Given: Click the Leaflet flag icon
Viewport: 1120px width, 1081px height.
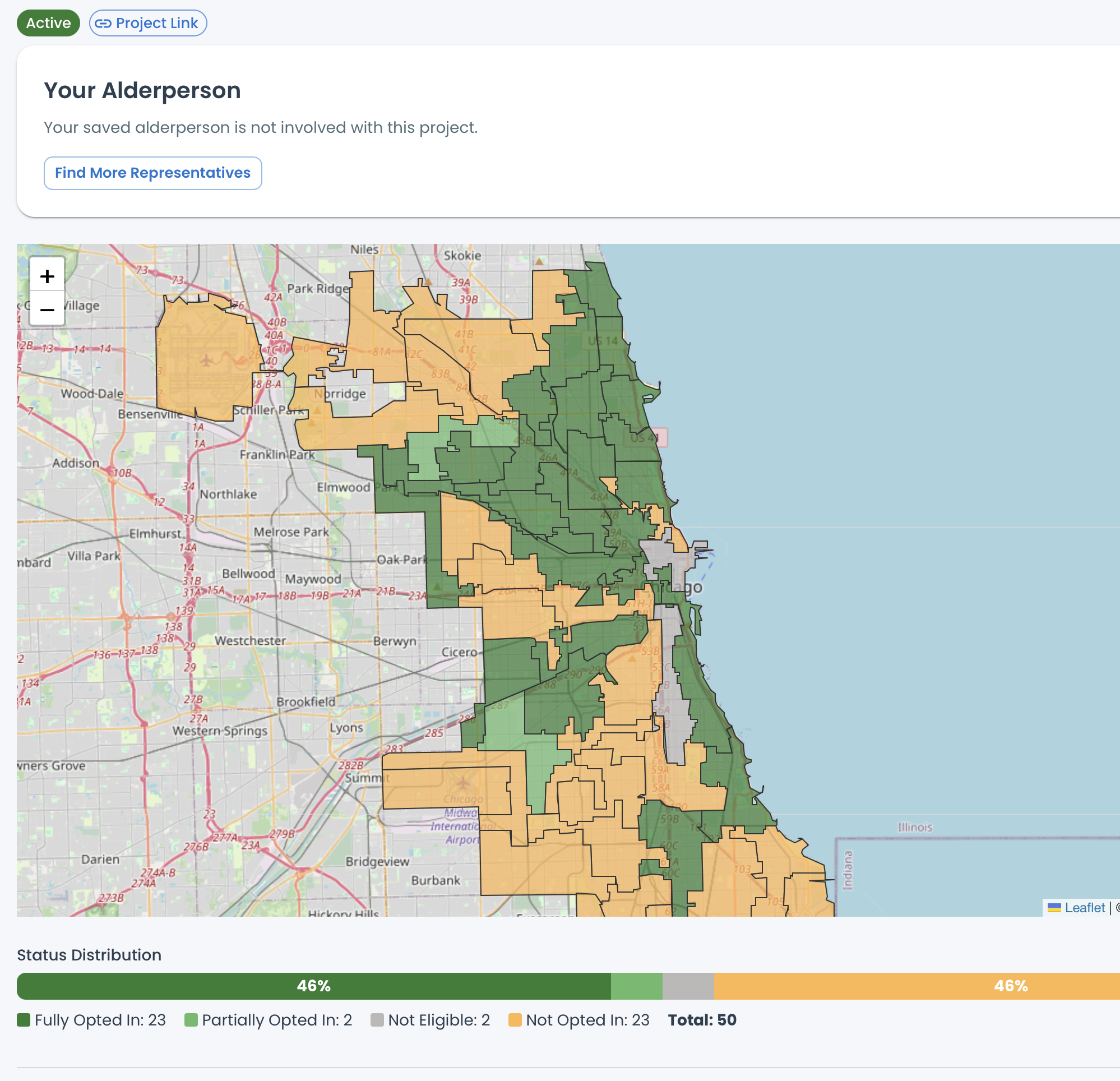Looking at the screenshot, I should (1054, 907).
